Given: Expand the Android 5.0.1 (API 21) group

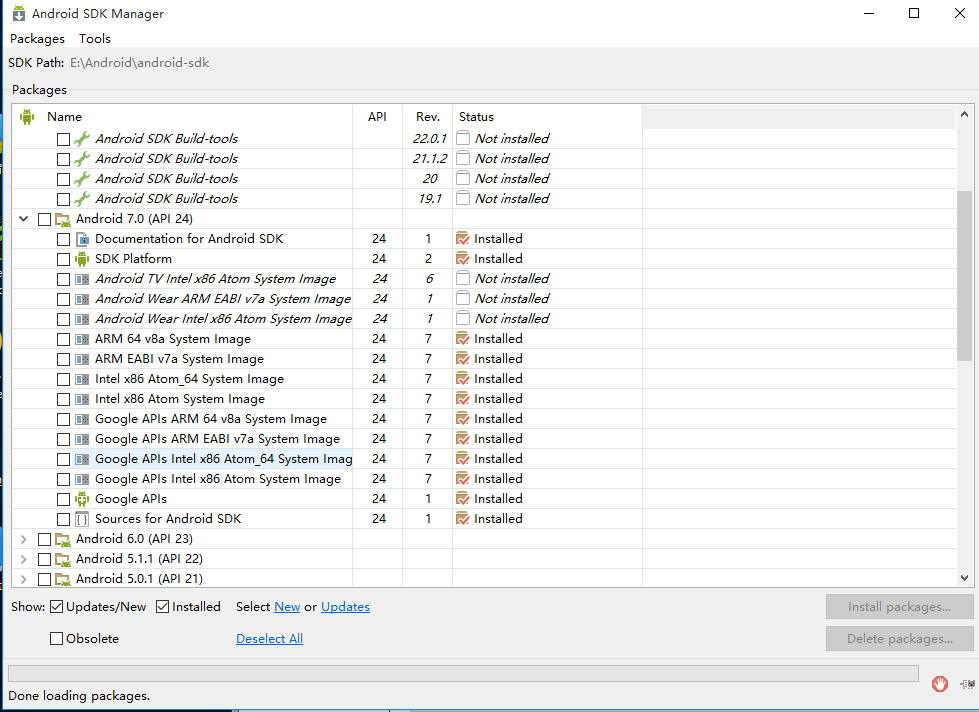Looking at the screenshot, I should point(24,579).
